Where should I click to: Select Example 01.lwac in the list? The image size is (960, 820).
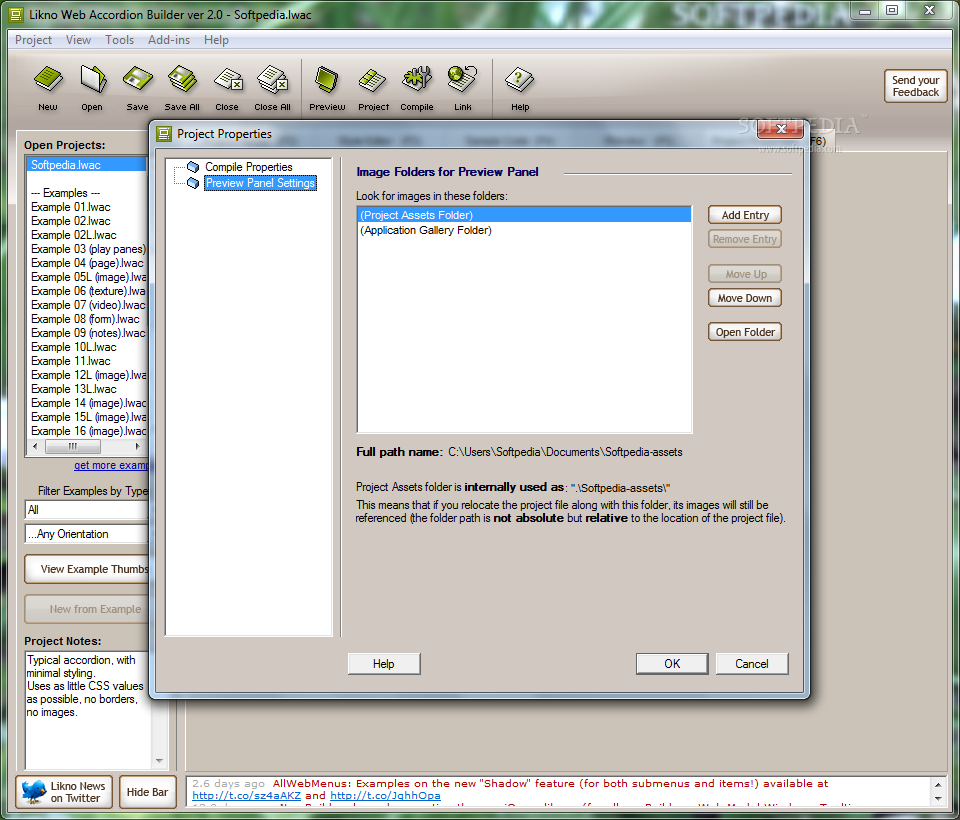[x=87, y=207]
